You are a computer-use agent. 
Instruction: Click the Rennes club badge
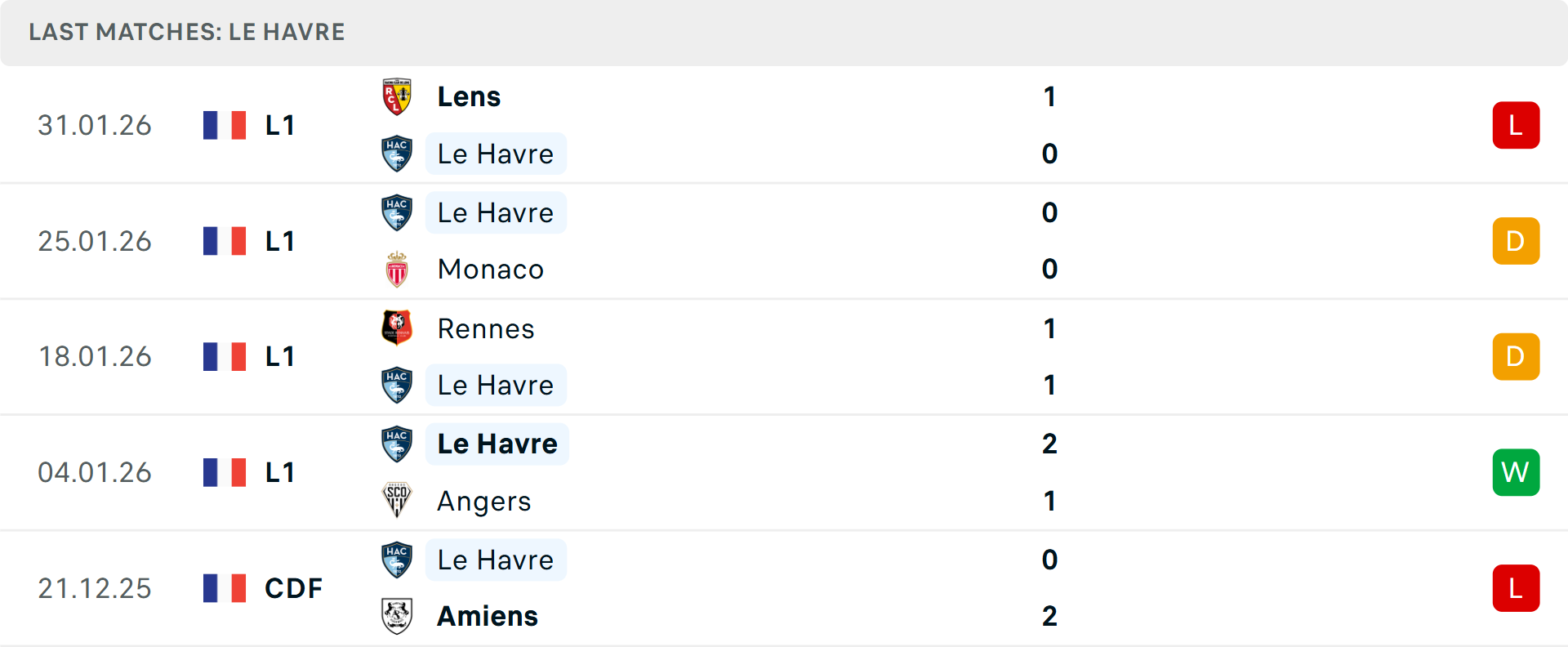click(x=397, y=328)
